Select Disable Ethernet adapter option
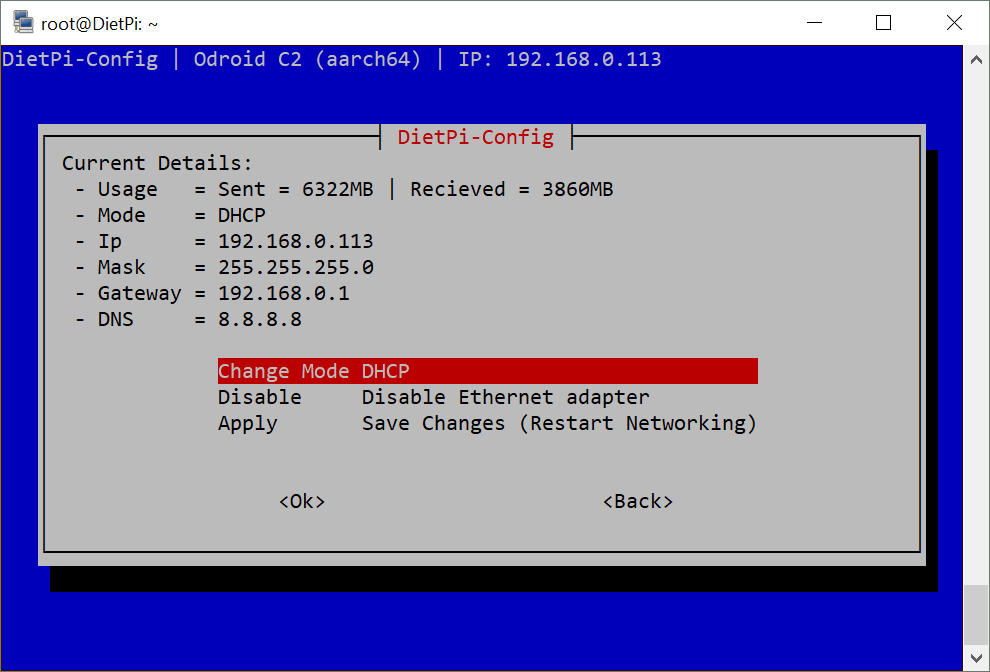990x672 pixels. click(434, 397)
